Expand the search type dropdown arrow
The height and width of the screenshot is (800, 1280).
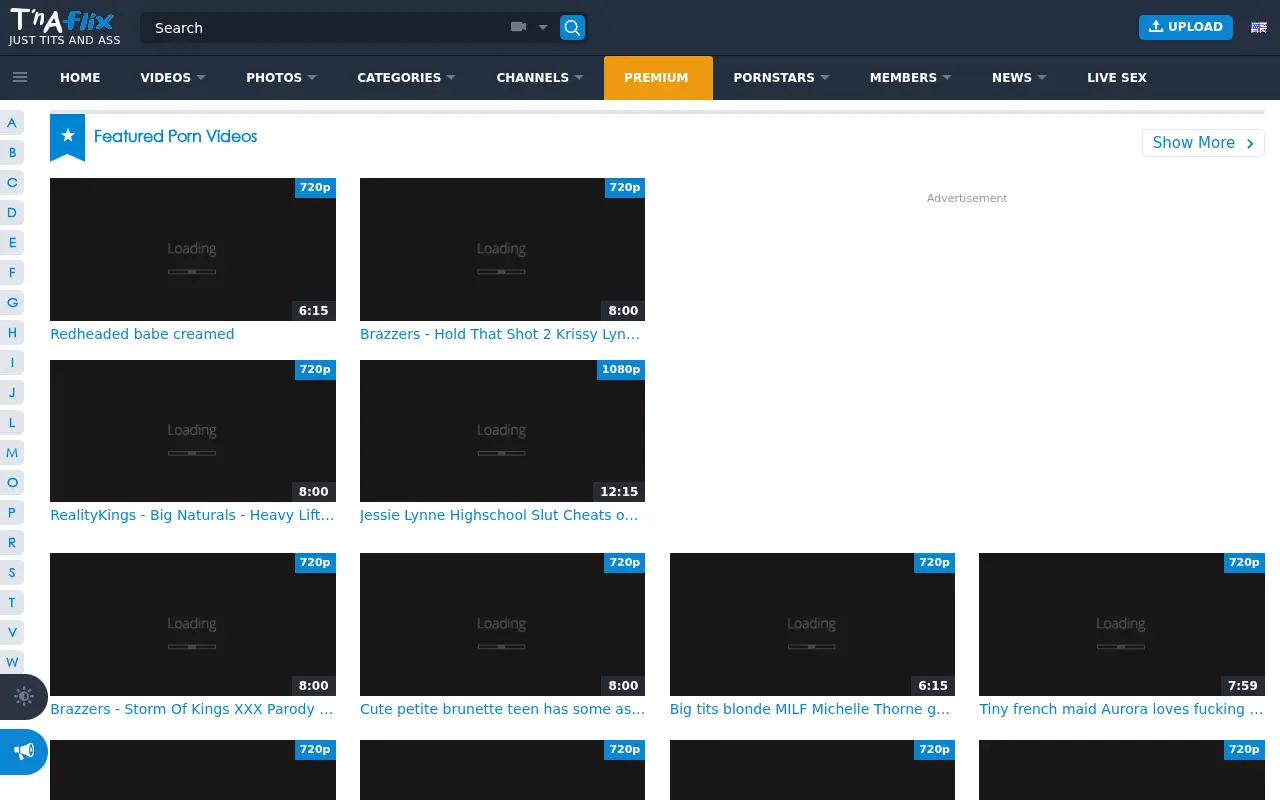(x=543, y=28)
